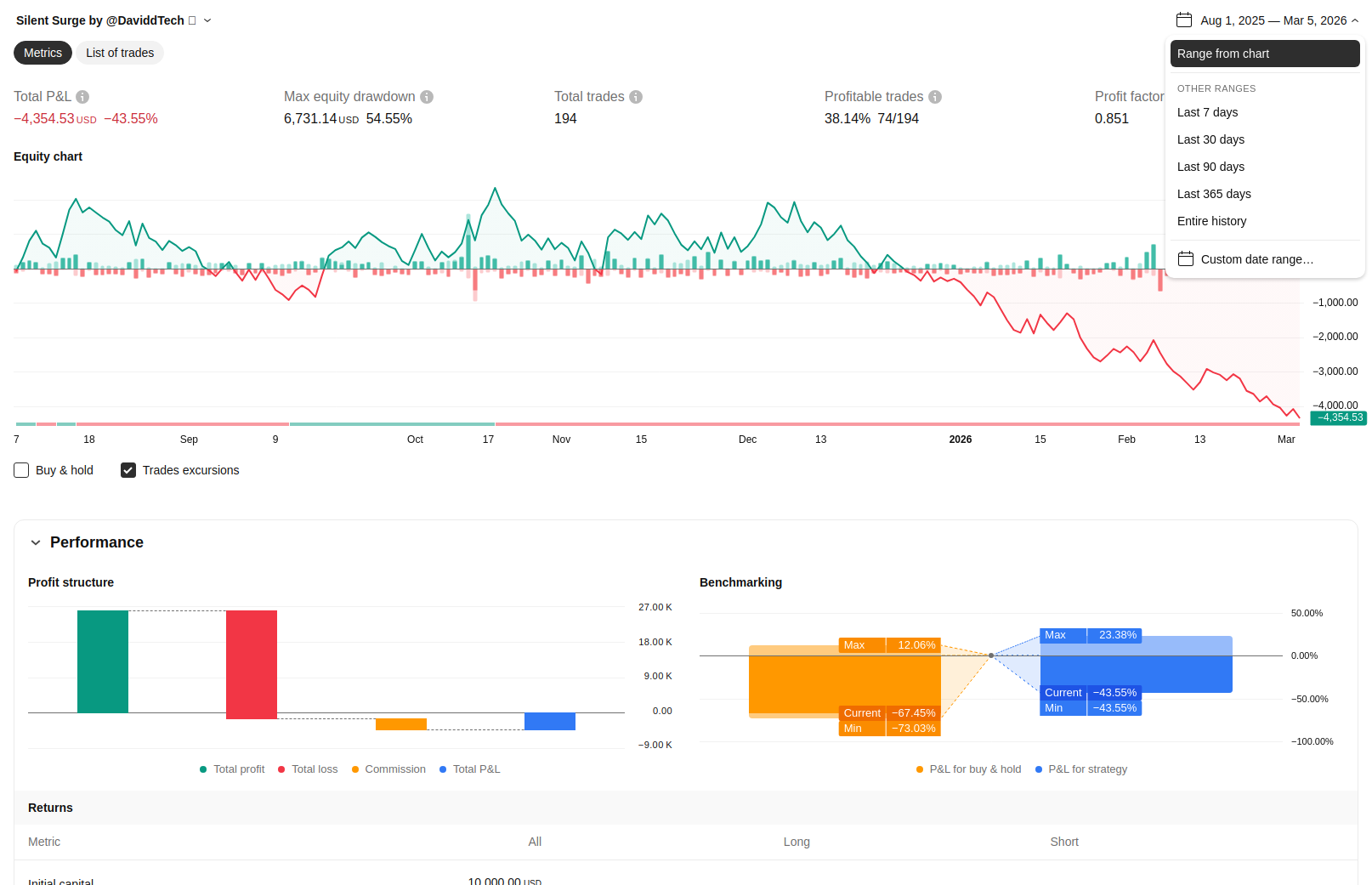Open the strategy name dropdown chevron
Screen dimensions: 1372x885
pyautogui.click(x=207, y=20)
